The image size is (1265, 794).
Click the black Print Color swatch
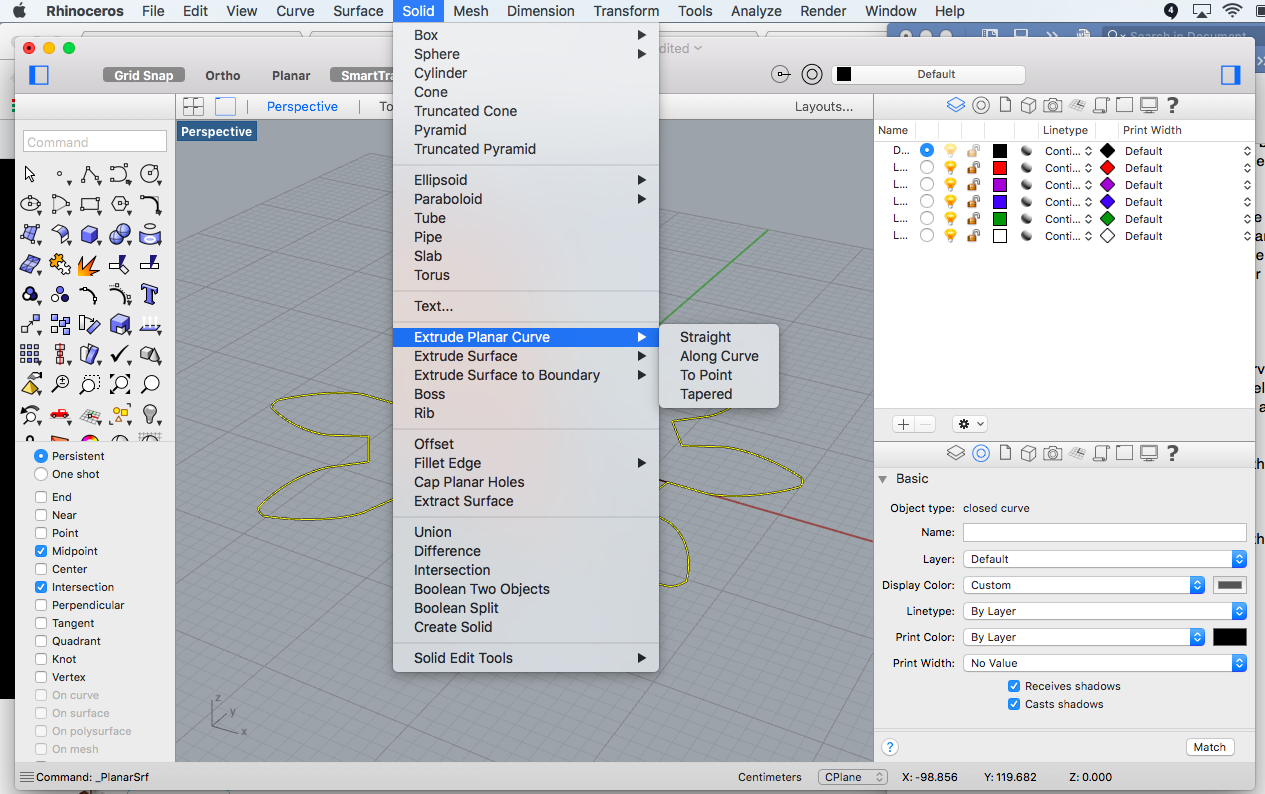tap(1230, 637)
